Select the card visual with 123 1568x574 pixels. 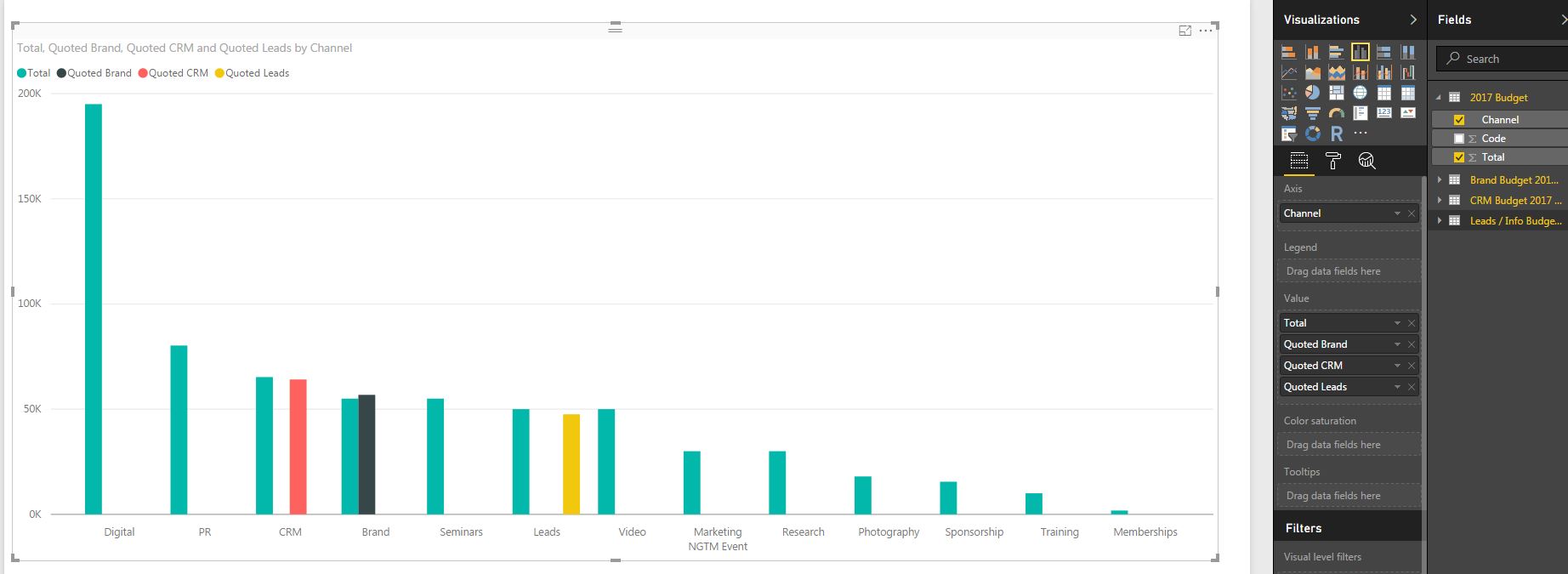(1384, 113)
